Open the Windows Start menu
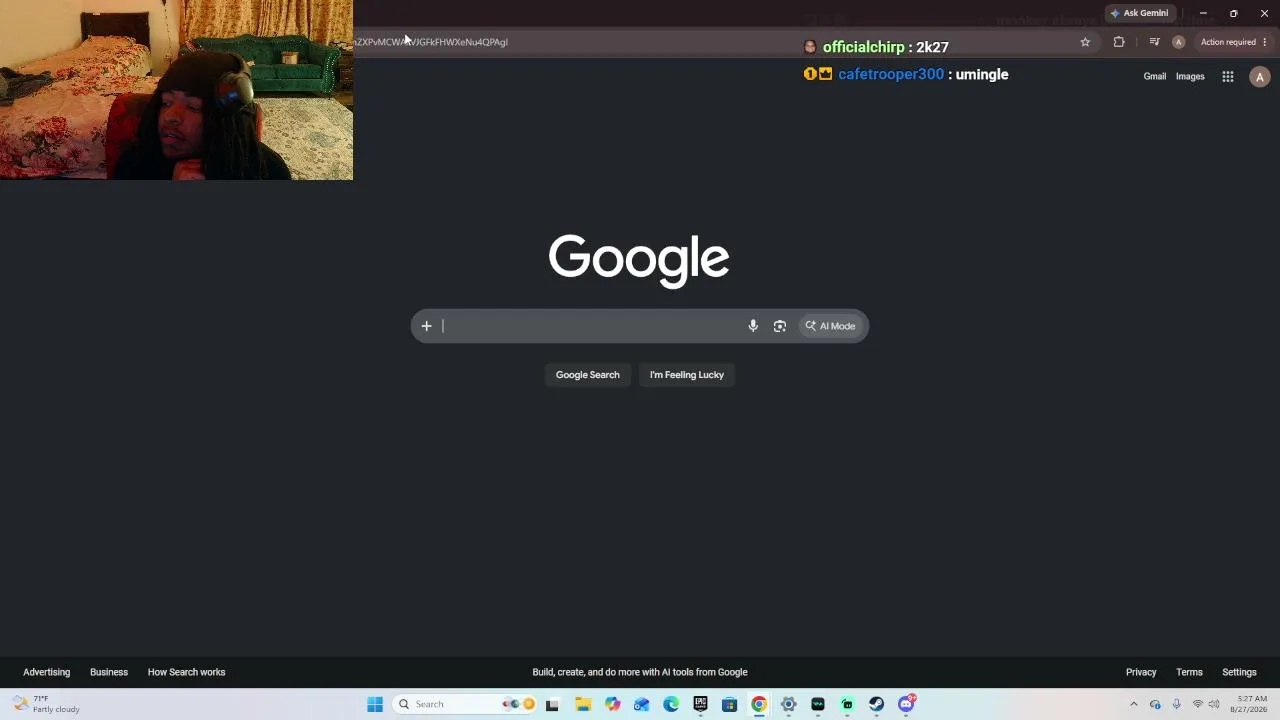 [375, 704]
